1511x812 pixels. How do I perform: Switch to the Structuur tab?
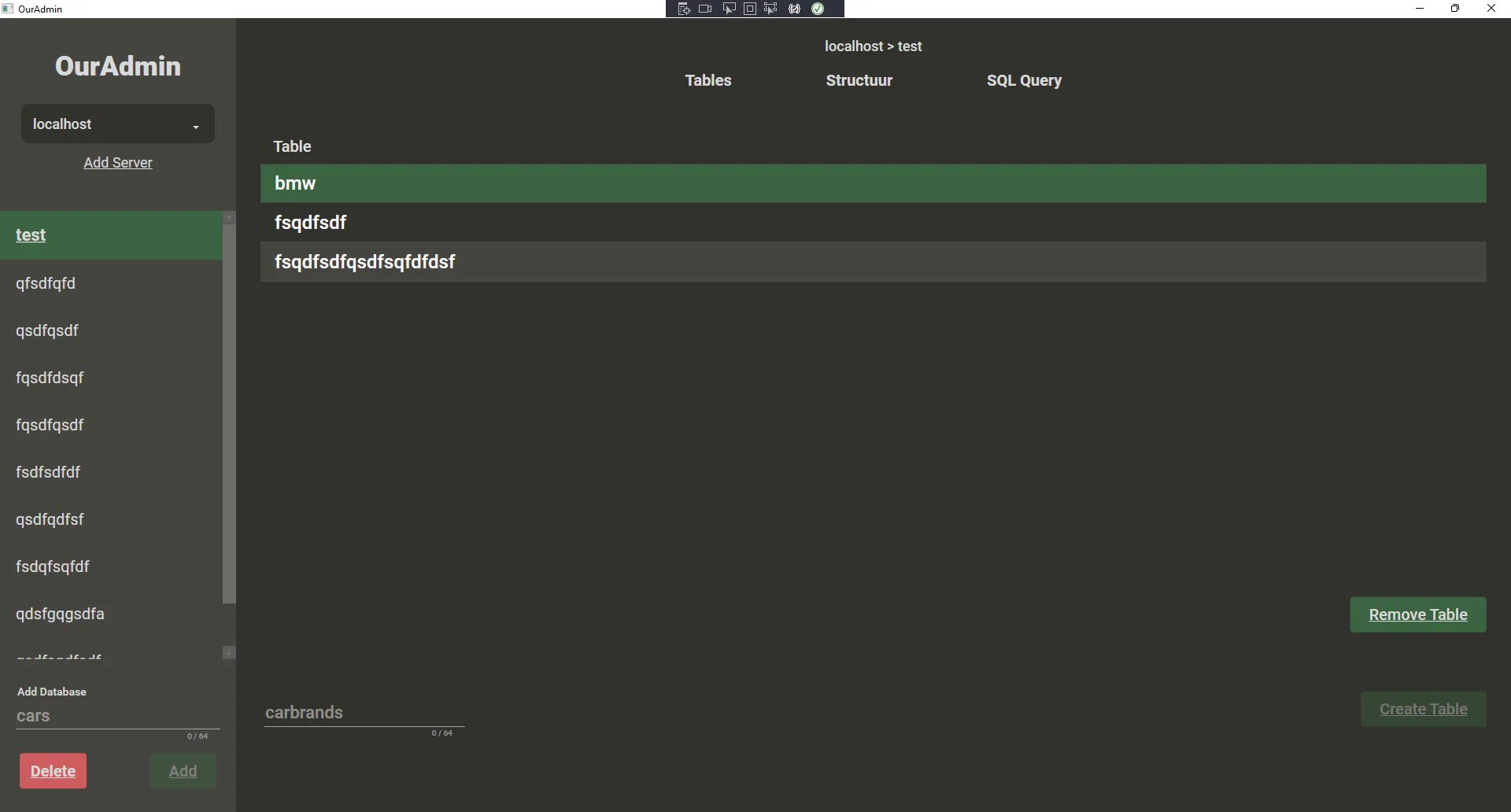coord(859,80)
